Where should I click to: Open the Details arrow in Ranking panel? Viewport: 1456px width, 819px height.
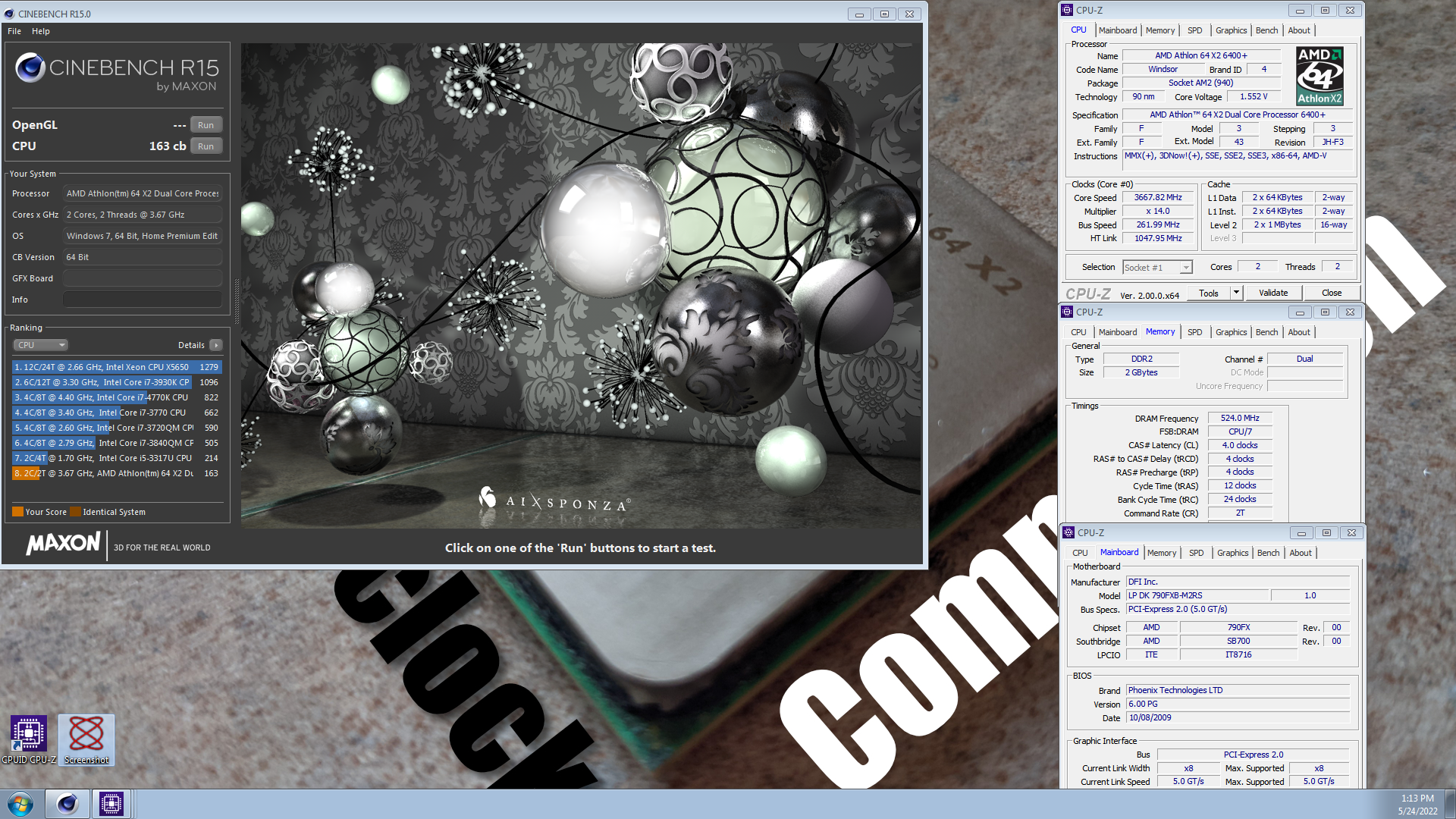[x=216, y=345]
